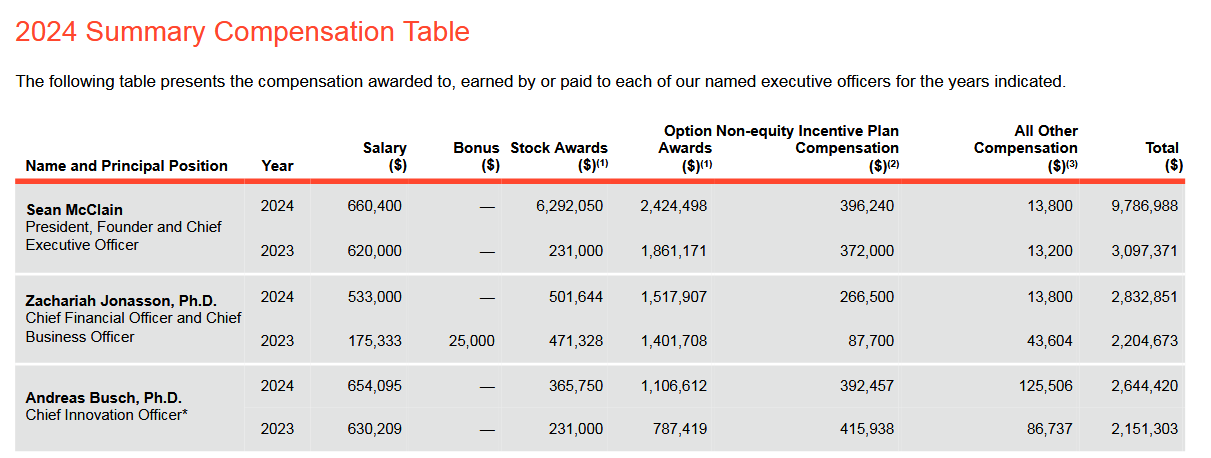
Task: Select the "Total ($)" column header
Action: (x=1162, y=157)
